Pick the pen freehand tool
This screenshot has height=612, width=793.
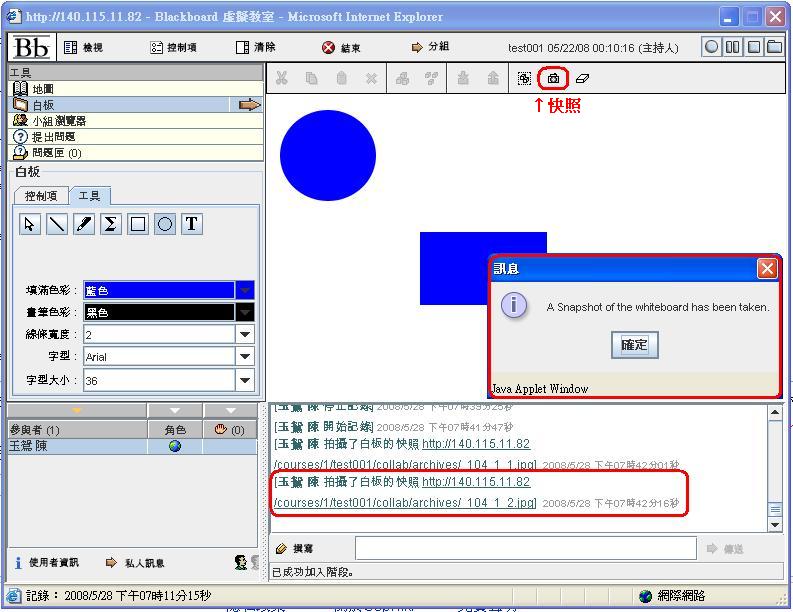coord(84,224)
